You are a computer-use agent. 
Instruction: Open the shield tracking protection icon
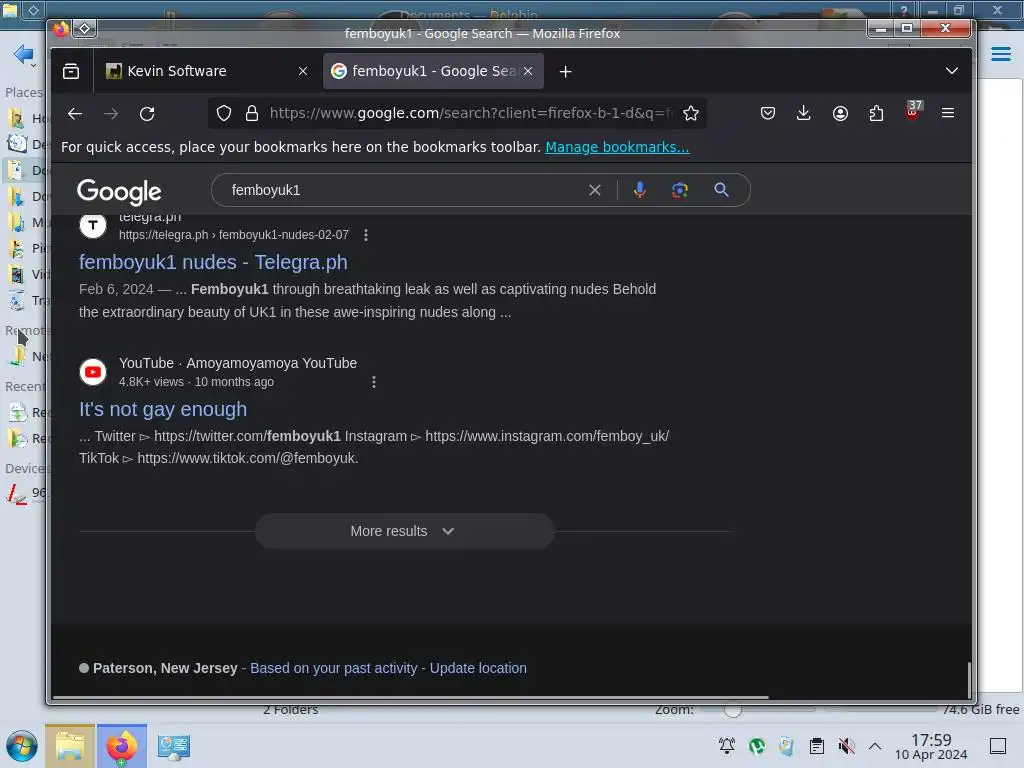pos(224,114)
